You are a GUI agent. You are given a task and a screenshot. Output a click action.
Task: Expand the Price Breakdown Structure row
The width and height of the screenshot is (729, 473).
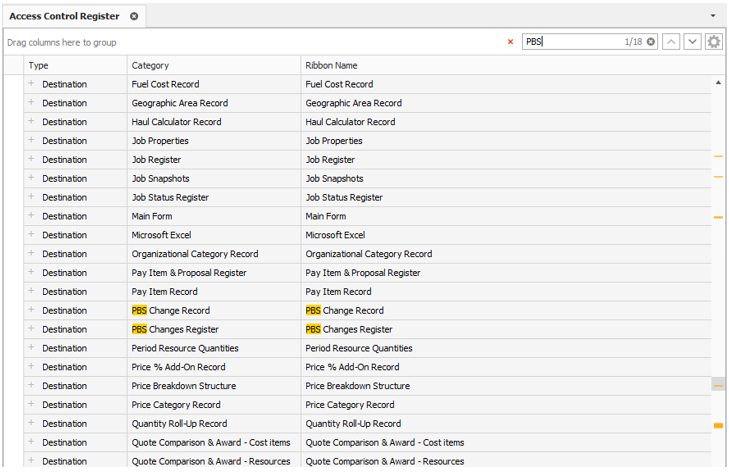click(x=31, y=386)
